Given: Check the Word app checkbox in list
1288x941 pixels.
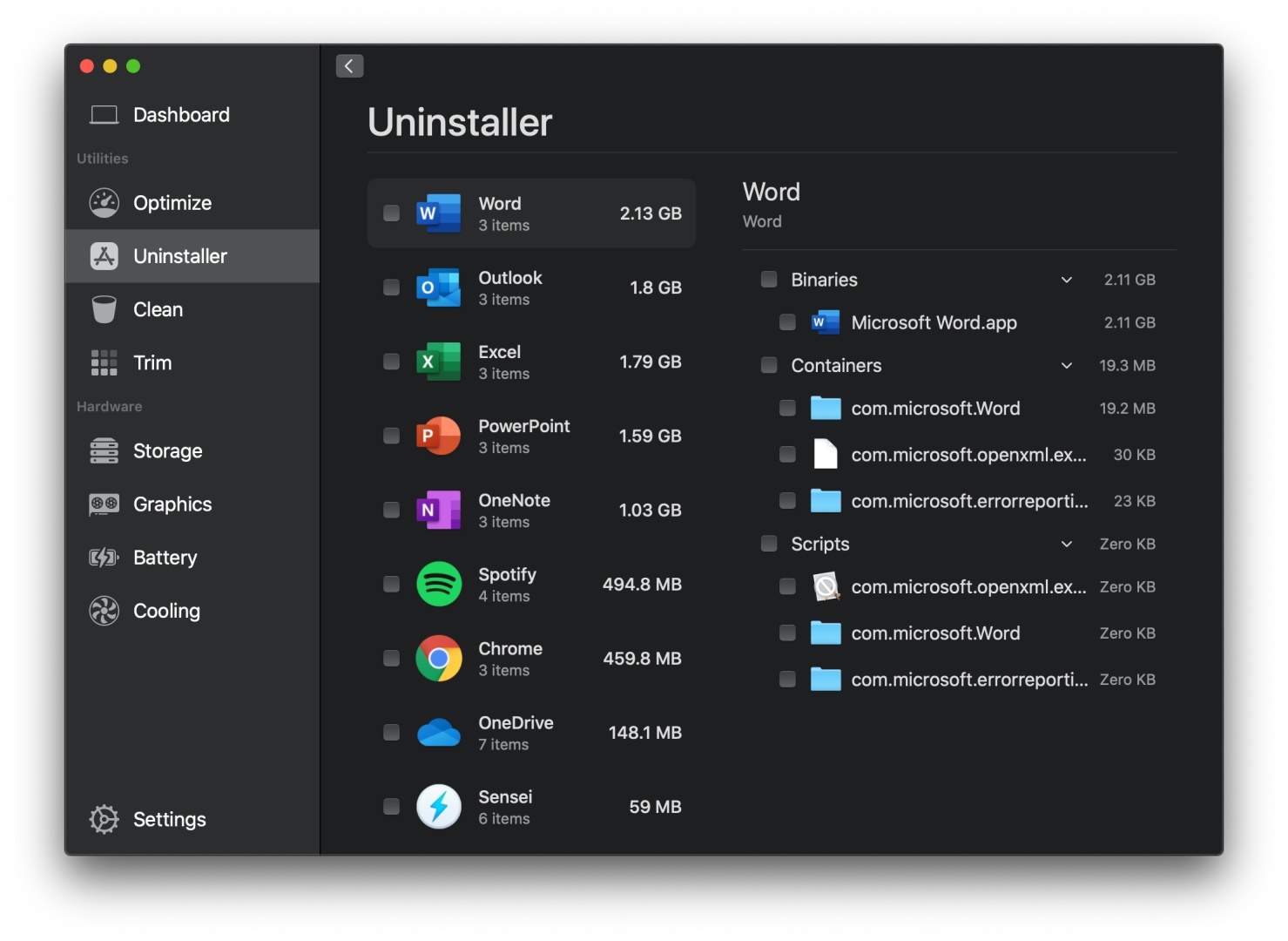Looking at the screenshot, I should pos(392,213).
